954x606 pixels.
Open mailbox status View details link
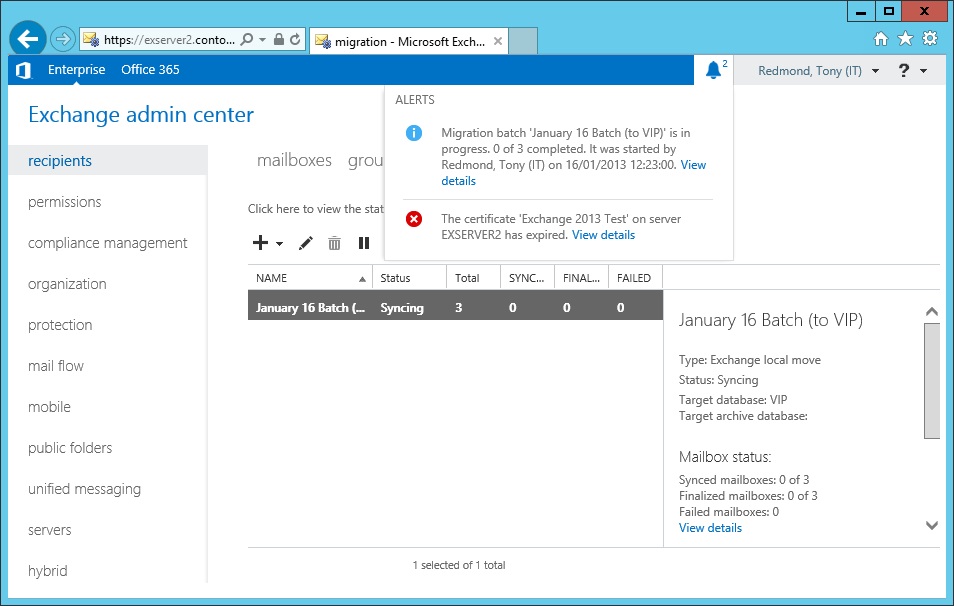(710, 527)
